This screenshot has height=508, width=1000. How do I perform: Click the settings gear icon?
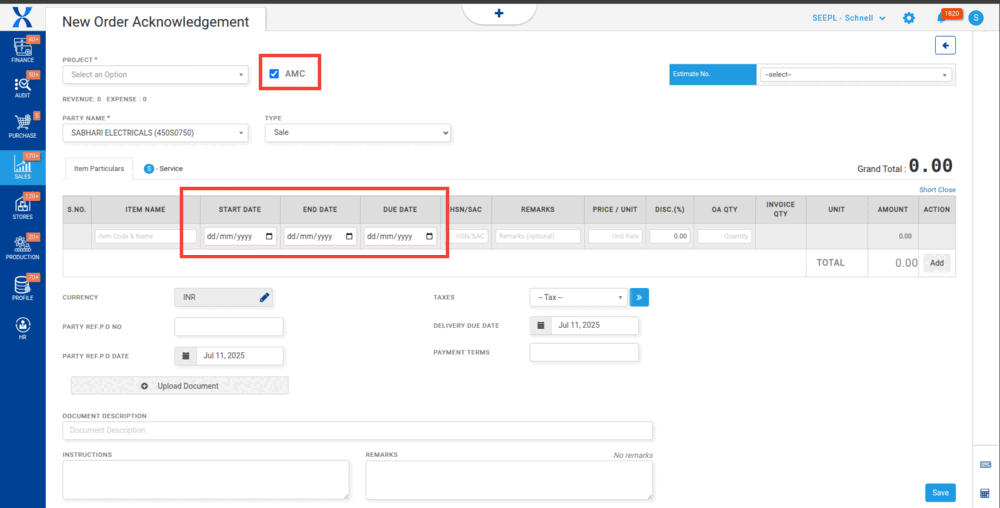pyautogui.click(x=908, y=18)
